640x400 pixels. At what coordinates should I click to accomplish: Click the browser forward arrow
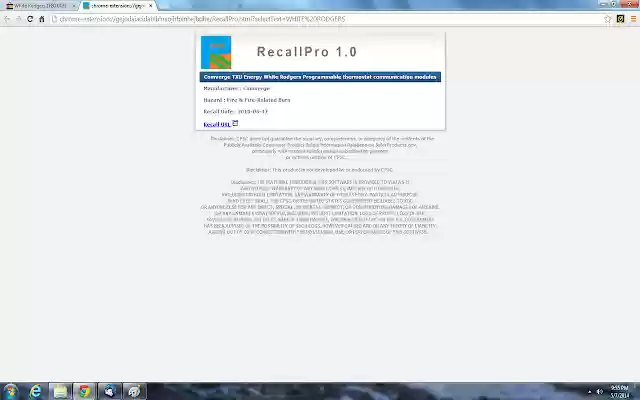pos(18,19)
